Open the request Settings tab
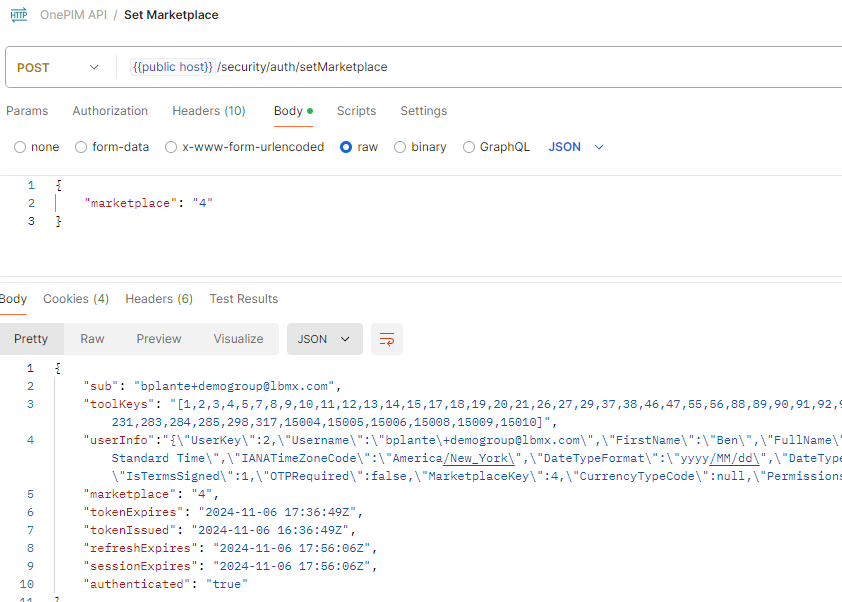Image resolution: width=842 pixels, height=602 pixels. 424,111
